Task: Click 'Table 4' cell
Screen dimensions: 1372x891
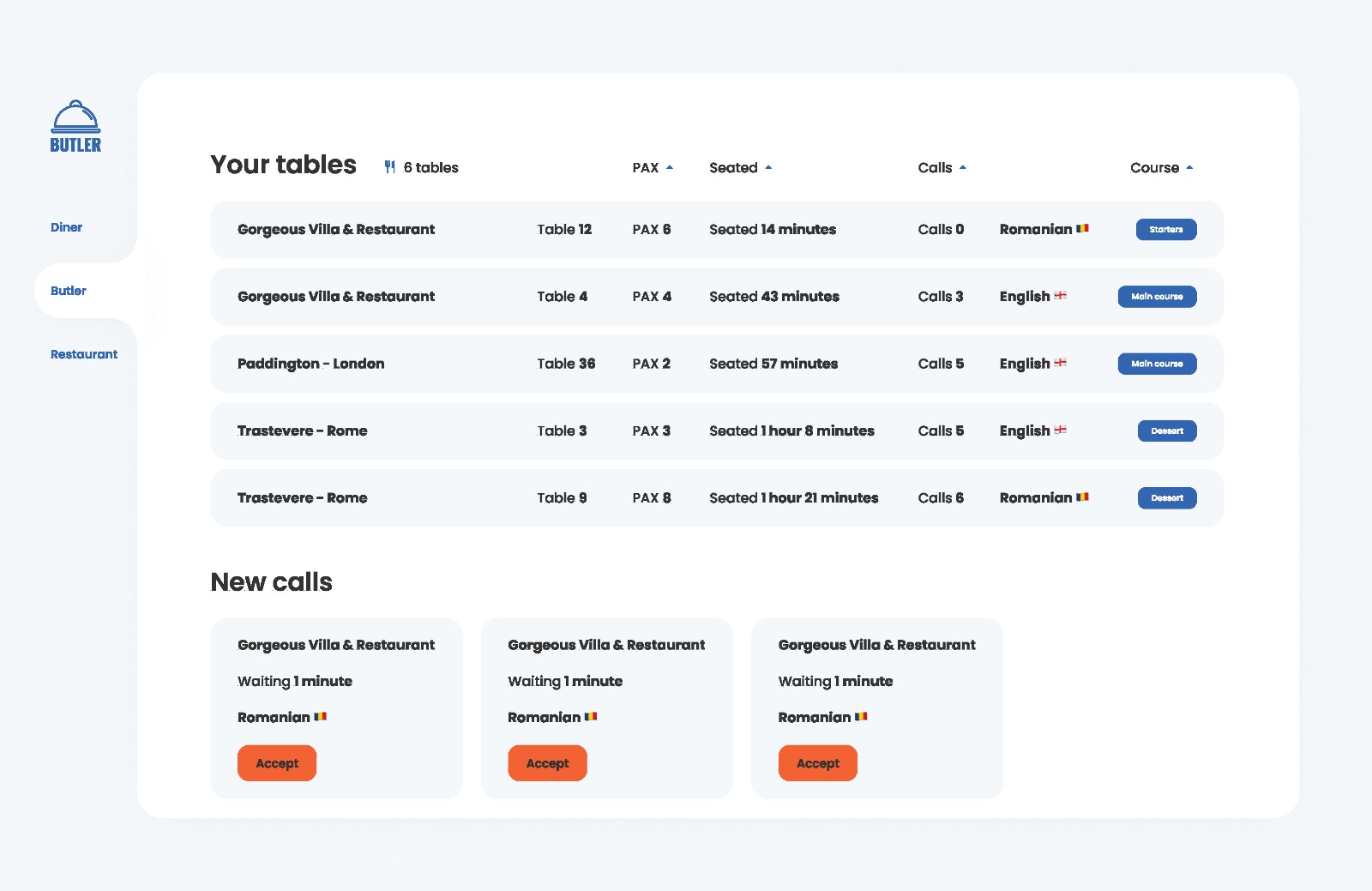Action: tap(563, 297)
